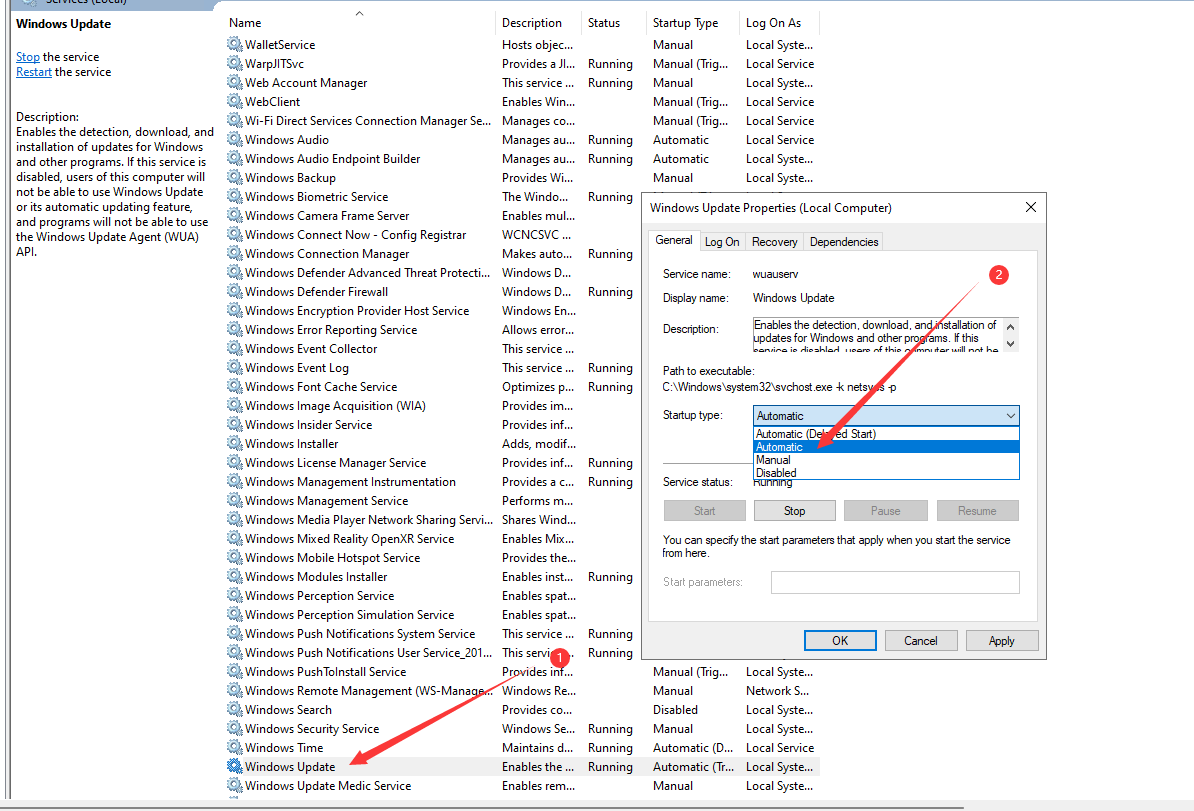Screen dimensions: 1194x811
Task: Choose Automatic (Delayed Start) from the list
Action: click(815, 434)
